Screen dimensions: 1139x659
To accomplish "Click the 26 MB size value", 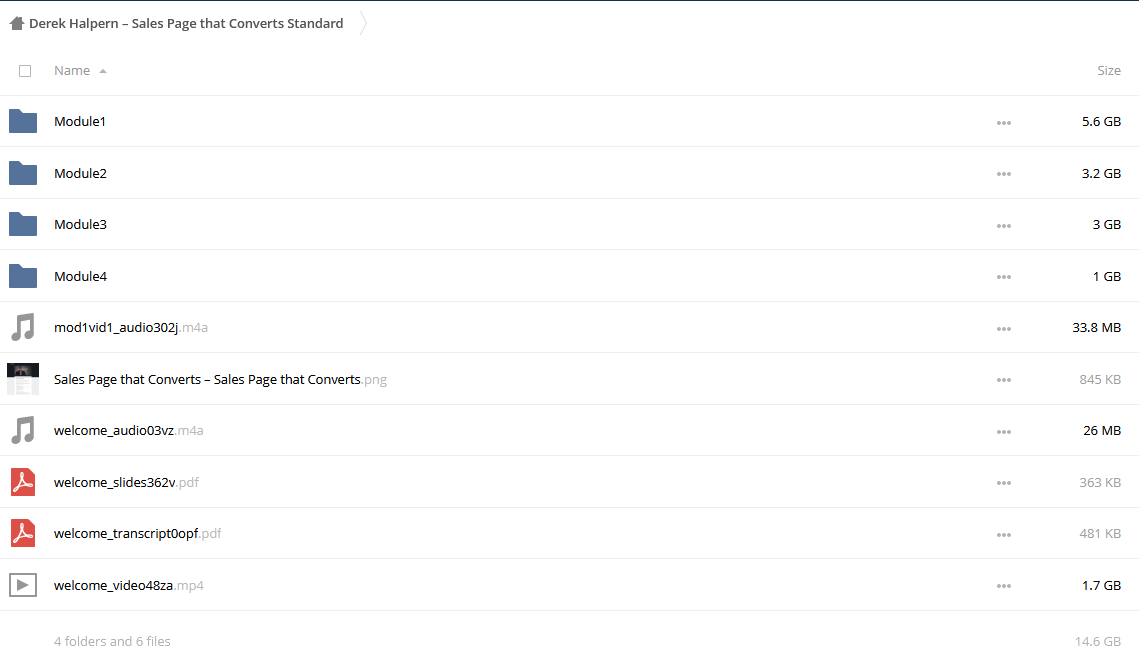I will [1102, 431].
